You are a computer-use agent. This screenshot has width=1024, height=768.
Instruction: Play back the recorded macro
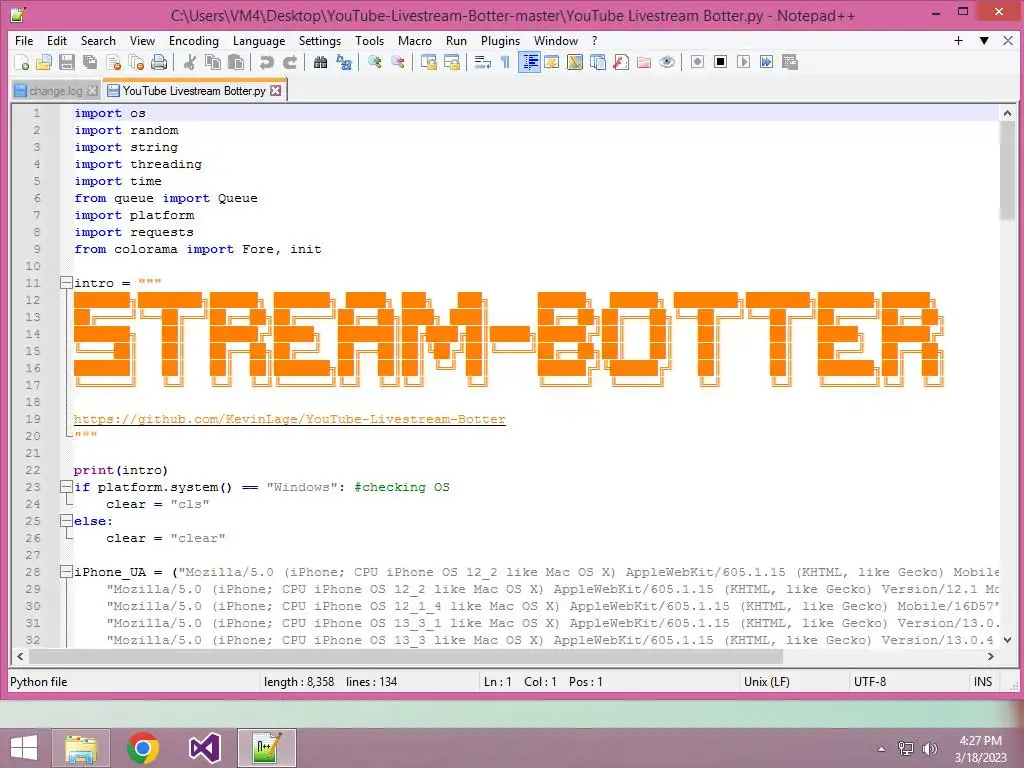pos(743,62)
